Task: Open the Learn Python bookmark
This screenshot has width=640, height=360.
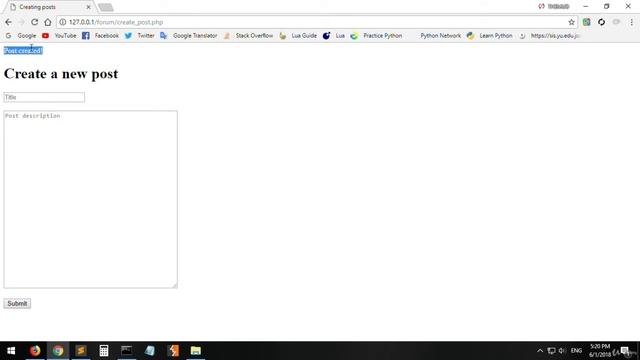Action: tap(490, 36)
